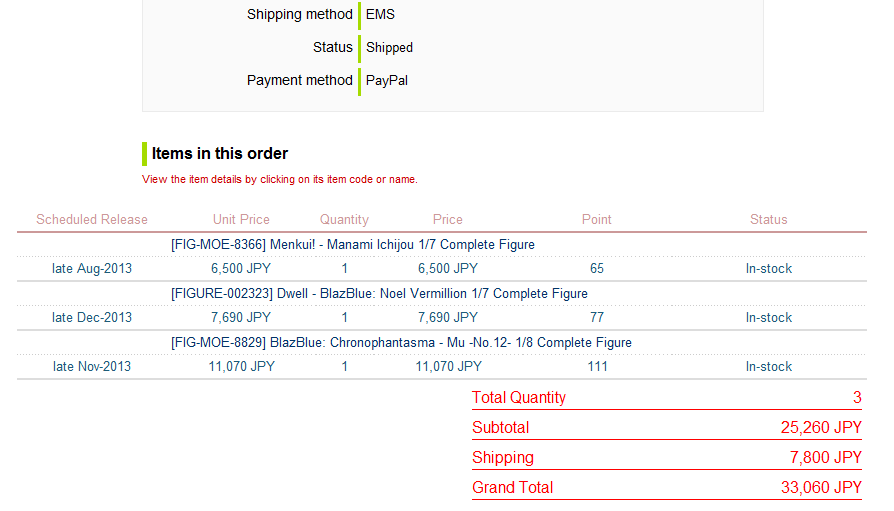This screenshot has width=894, height=511.
Task: Click In-stock status of the Mu-12 row
Action: pyautogui.click(x=769, y=367)
